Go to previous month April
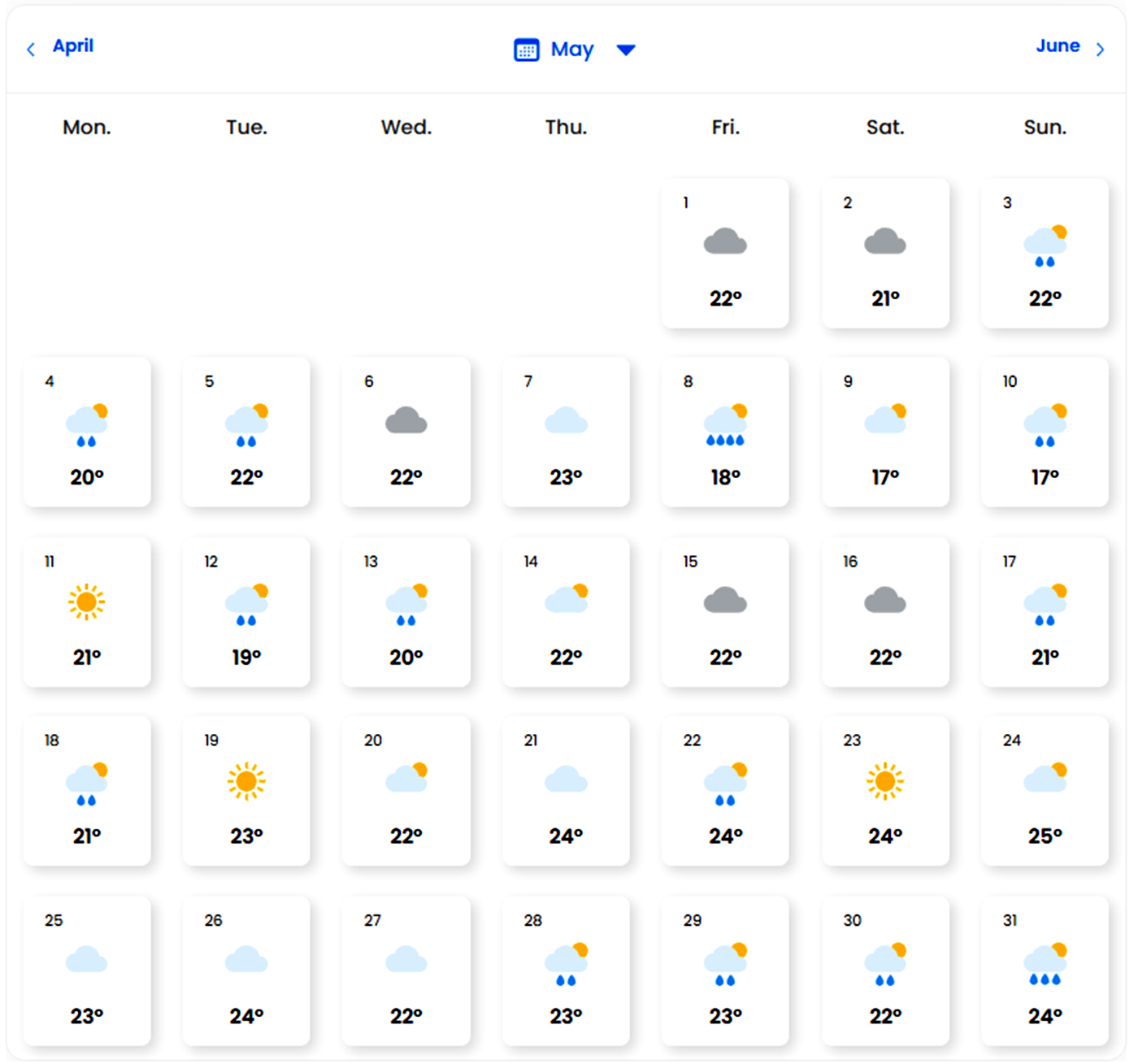Image resolution: width=1138 pixels, height=1064 pixels. (72, 46)
